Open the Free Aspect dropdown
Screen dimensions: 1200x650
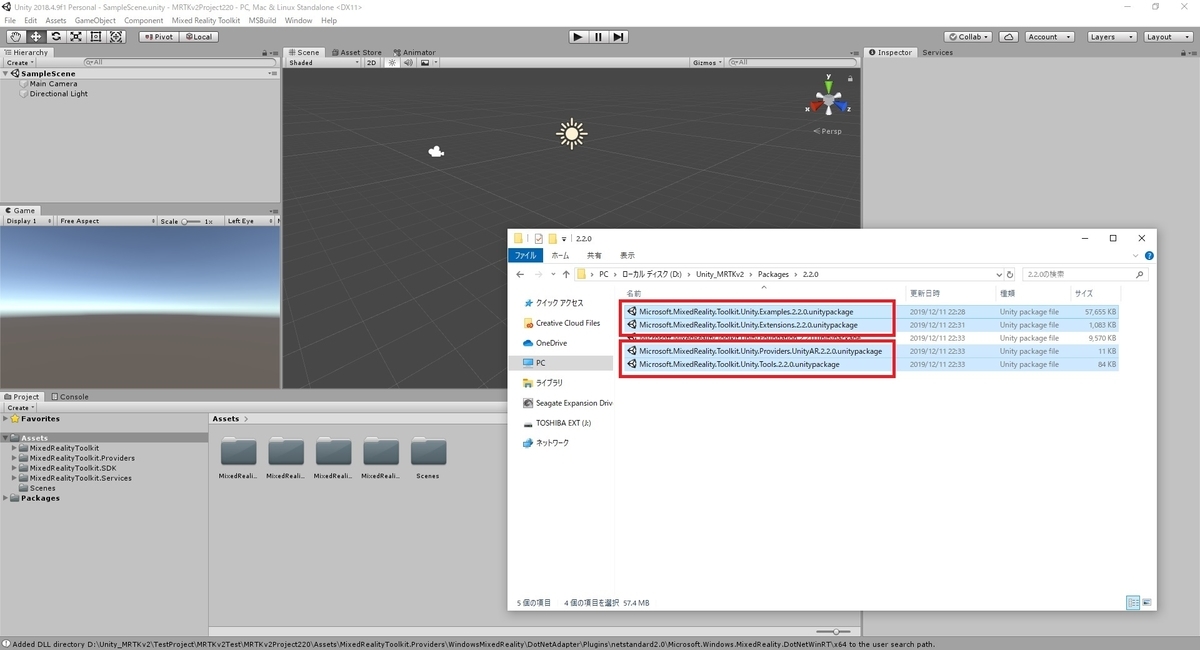point(105,221)
